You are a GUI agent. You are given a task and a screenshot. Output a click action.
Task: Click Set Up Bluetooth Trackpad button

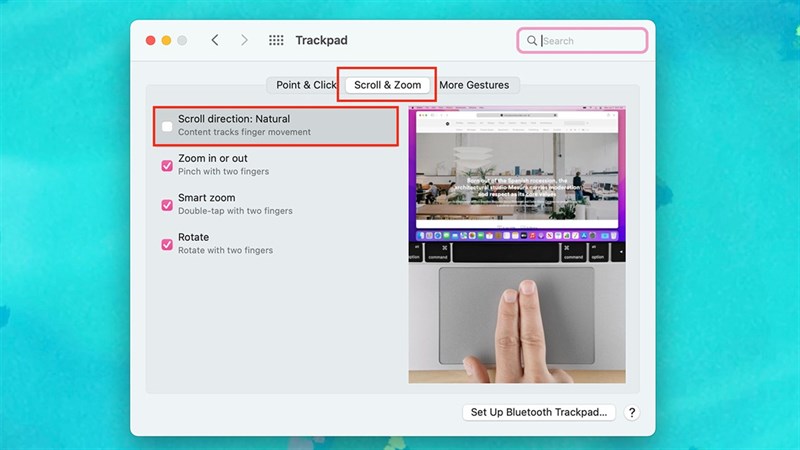click(x=539, y=412)
